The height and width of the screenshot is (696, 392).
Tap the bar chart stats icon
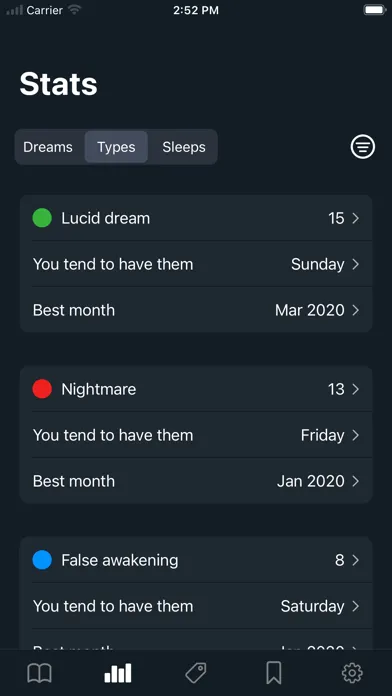(118, 673)
